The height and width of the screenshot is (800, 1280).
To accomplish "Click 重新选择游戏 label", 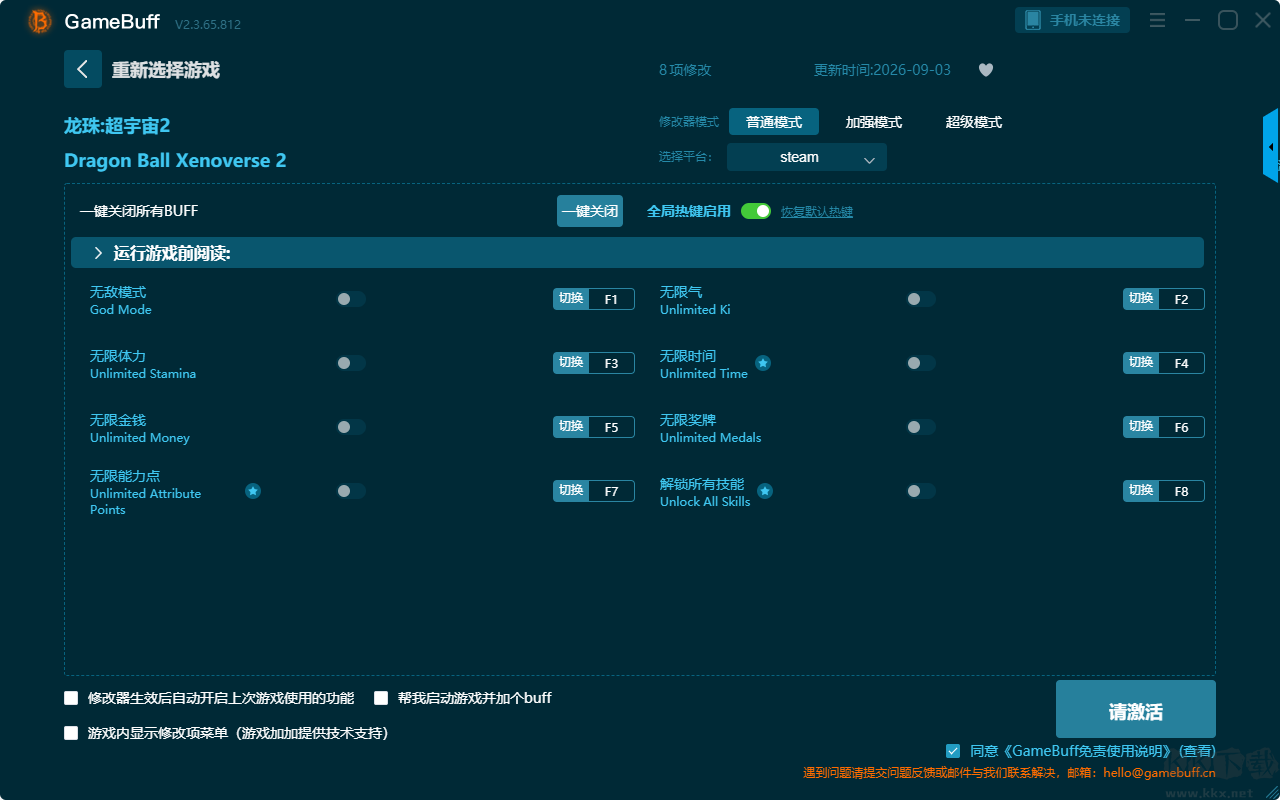I will (166, 70).
